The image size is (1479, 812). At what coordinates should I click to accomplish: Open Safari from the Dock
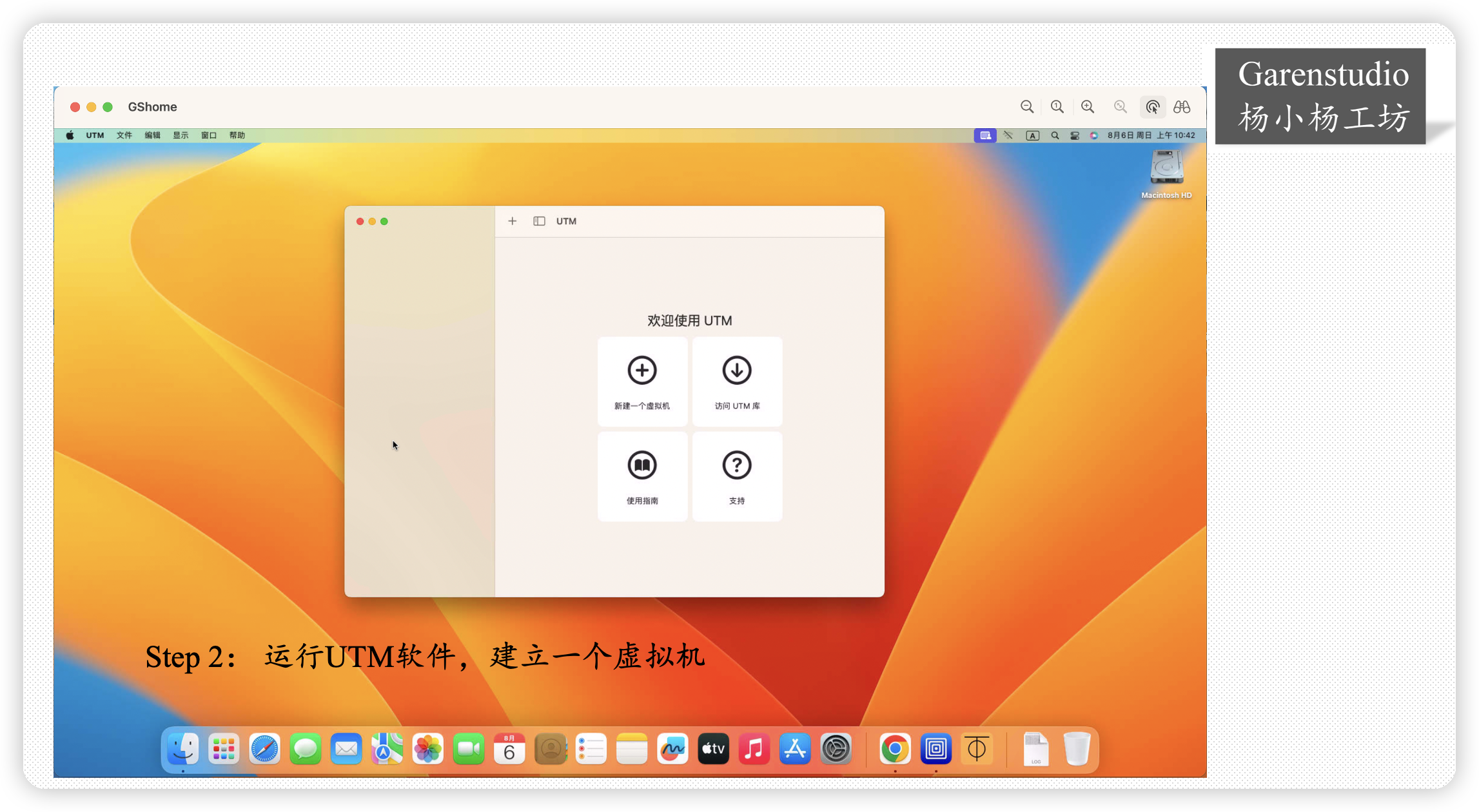point(264,749)
